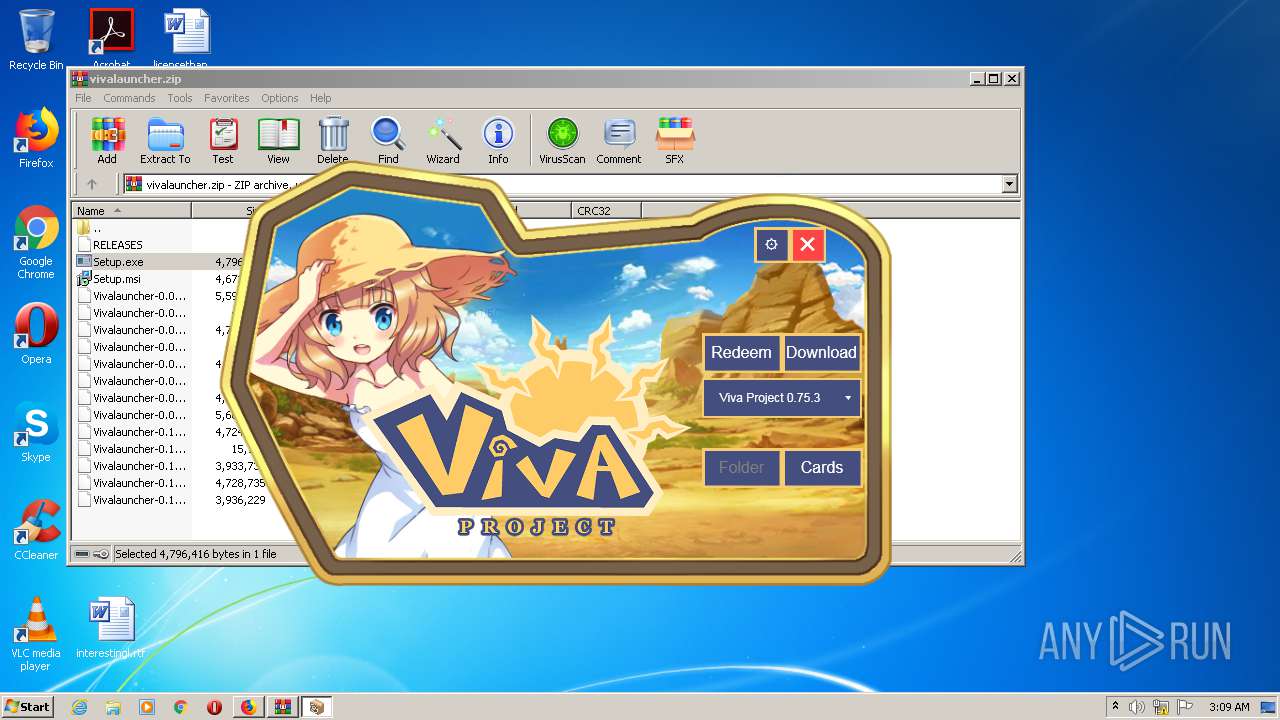This screenshot has height=720, width=1280.
Task: Open Internet Explorer from taskbar
Action: pyautogui.click(x=79, y=707)
